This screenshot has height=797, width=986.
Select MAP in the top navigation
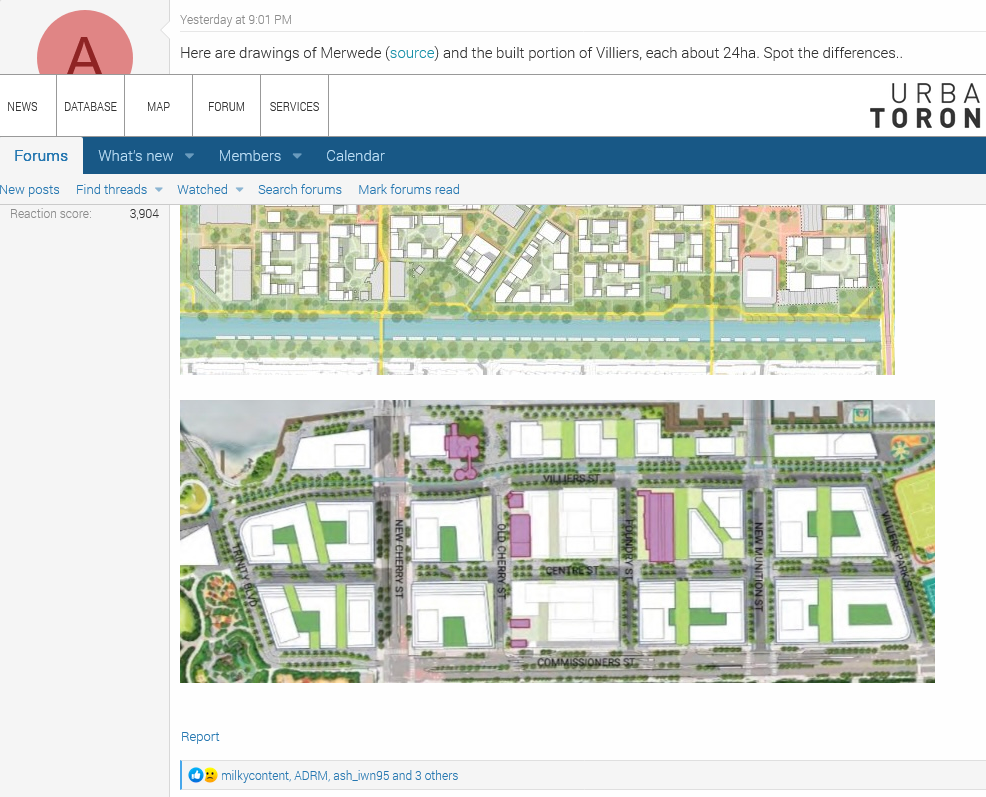158,107
